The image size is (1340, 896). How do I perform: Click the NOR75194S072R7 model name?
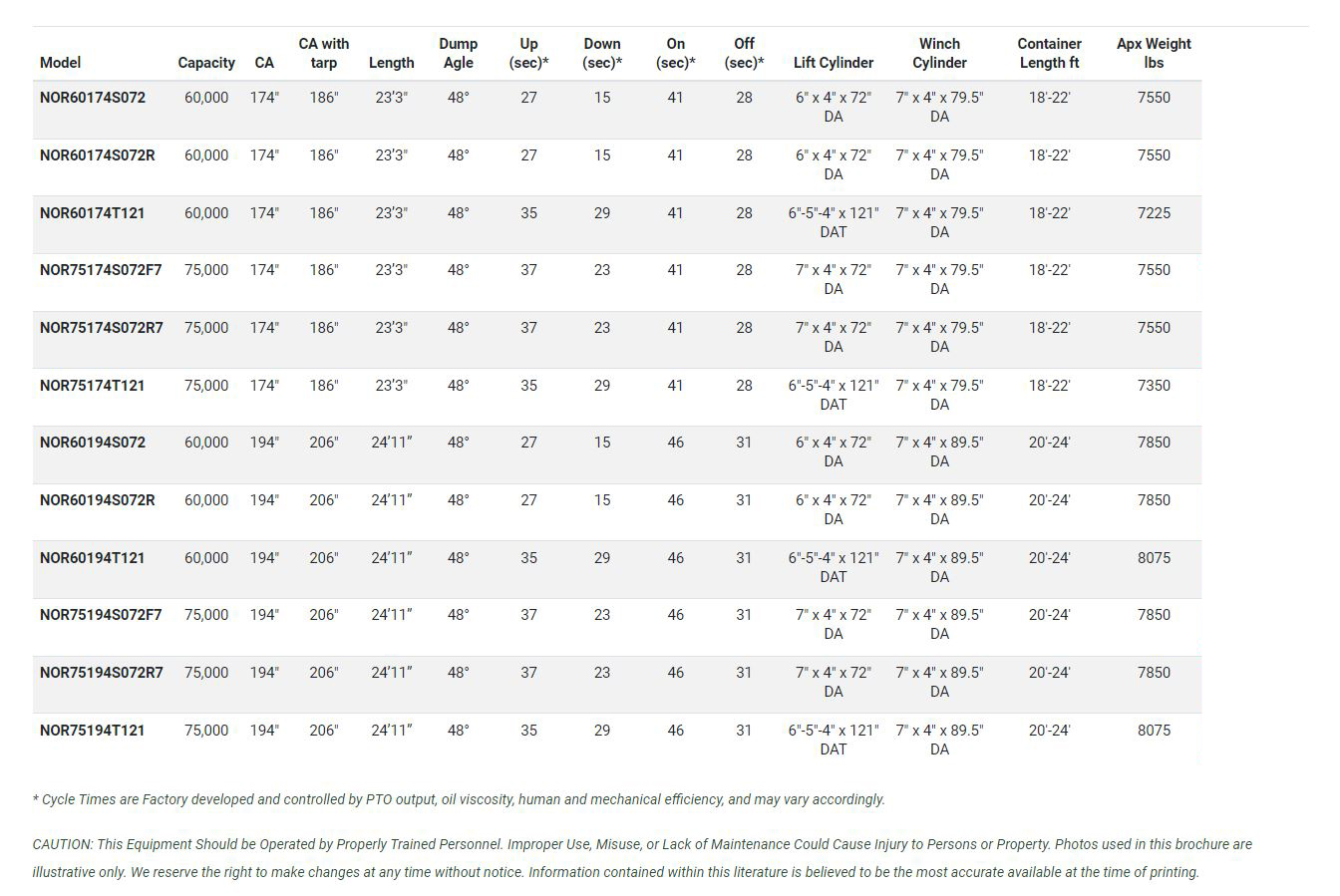102,673
